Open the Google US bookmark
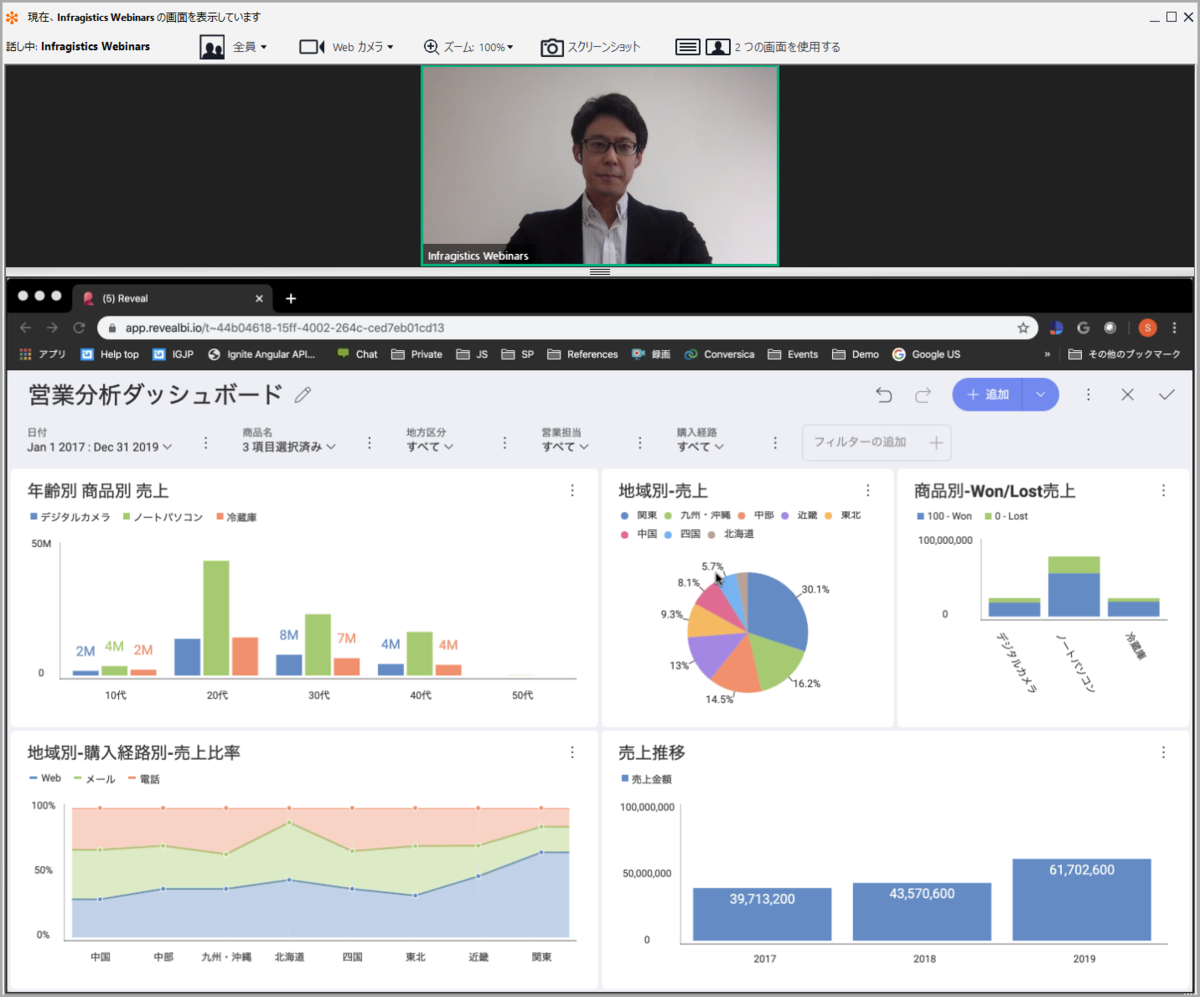Image resolution: width=1200 pixels, height=997 pixels. [926, 354]
